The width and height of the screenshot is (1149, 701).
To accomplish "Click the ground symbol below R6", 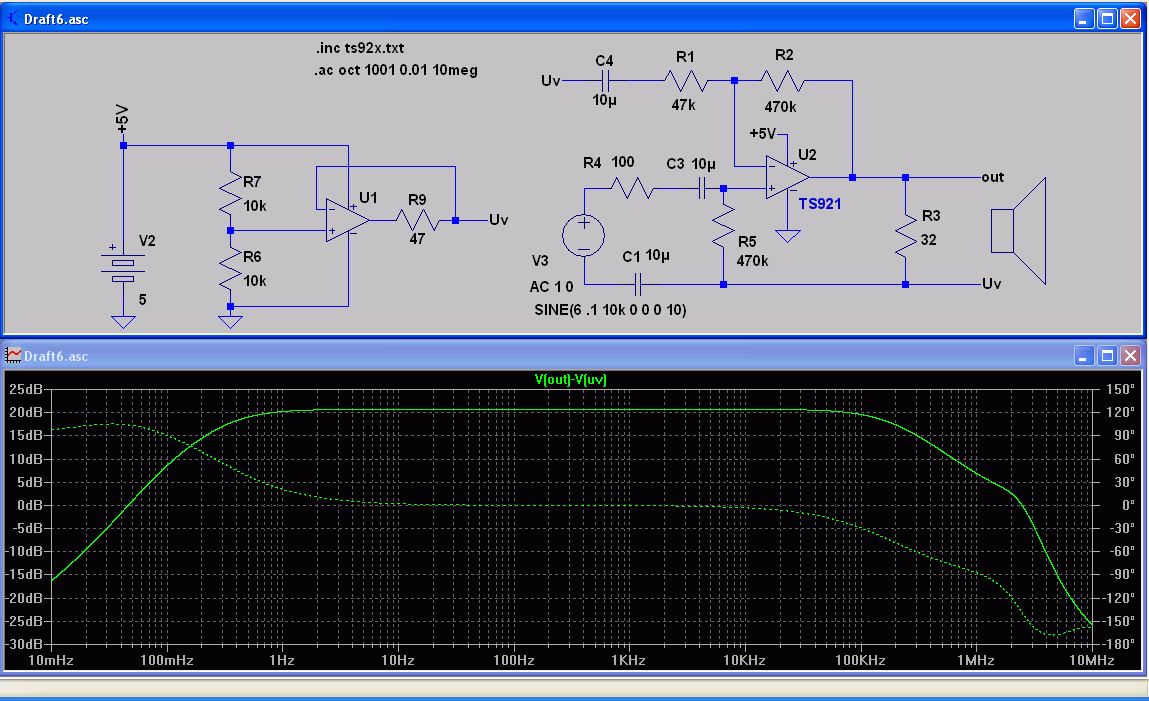I will (230, 322).
